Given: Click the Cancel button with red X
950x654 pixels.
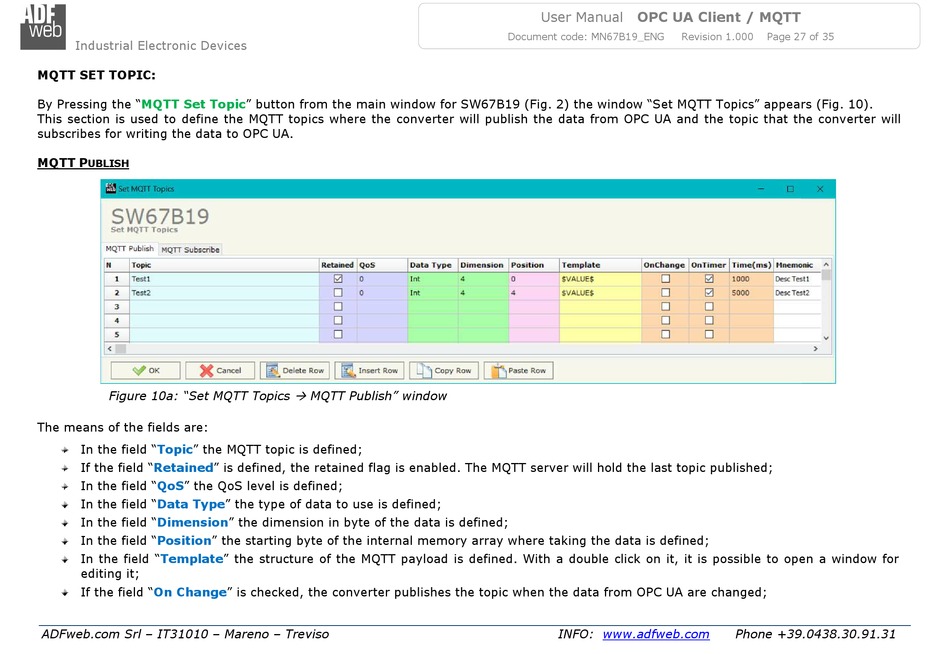Looking at the screenshot, I should [219, 370].
